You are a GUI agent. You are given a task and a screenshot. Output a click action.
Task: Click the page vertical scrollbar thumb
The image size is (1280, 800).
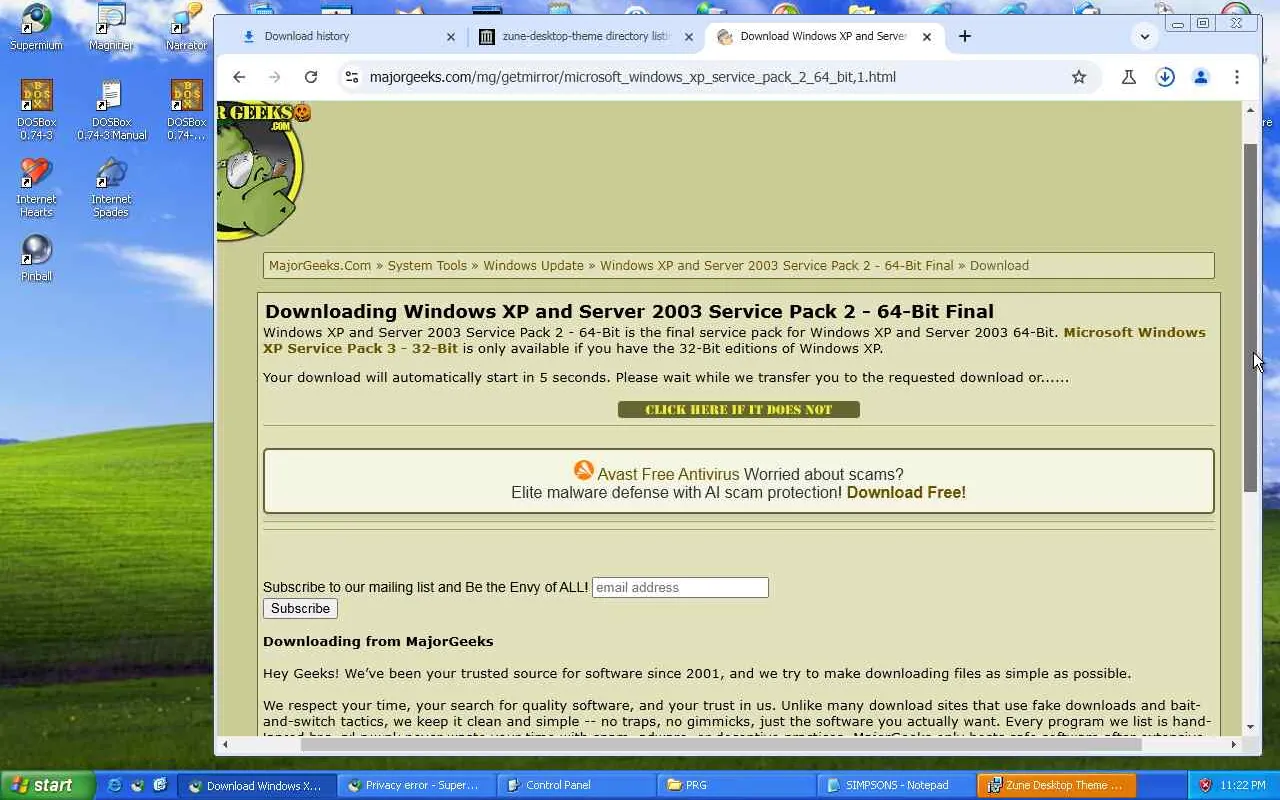tap(1250, 317)
